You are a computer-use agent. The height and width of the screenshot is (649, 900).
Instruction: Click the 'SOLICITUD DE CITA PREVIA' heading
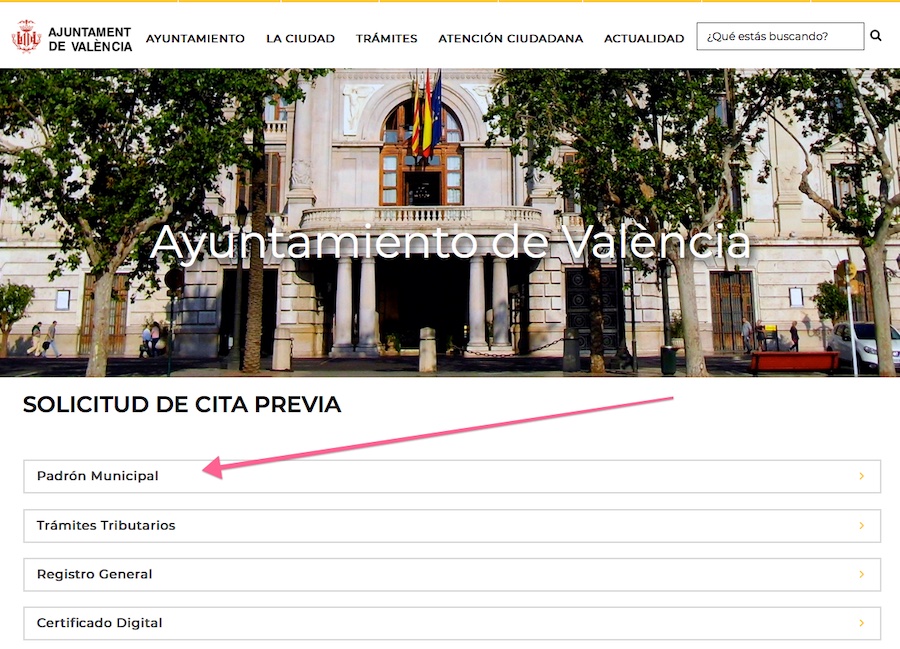pyautogui.click(x=182, y=405)
